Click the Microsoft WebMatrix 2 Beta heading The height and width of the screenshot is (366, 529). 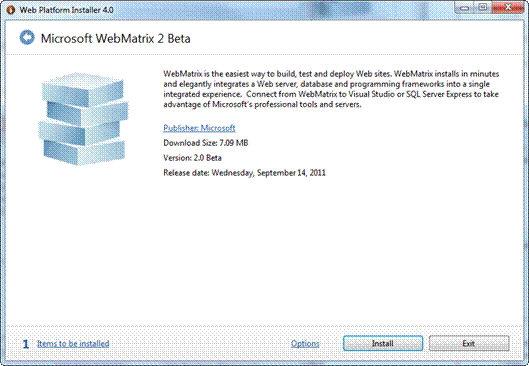tap(115, 38)
